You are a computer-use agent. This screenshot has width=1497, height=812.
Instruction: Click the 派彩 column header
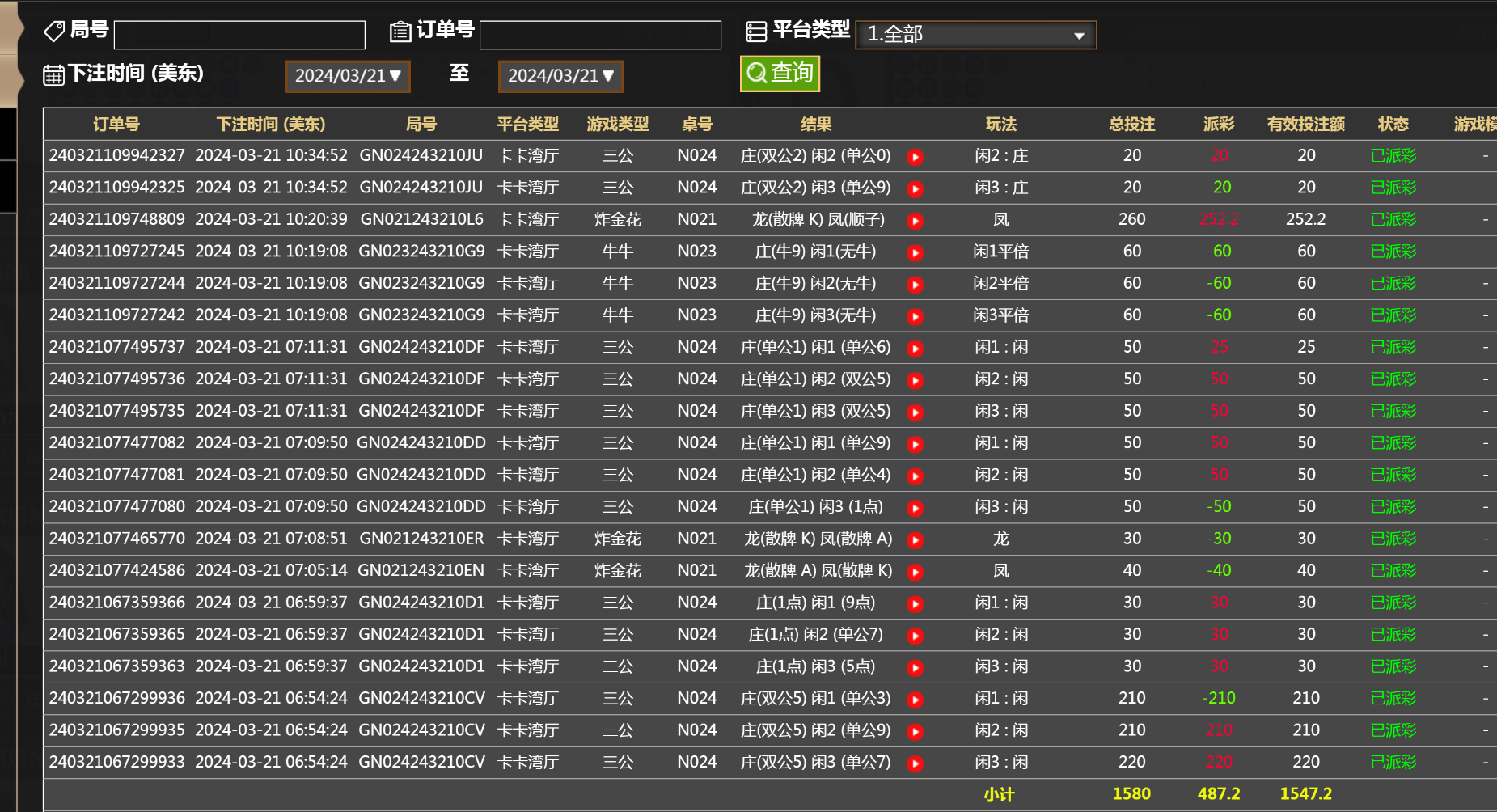point(1218,125)
